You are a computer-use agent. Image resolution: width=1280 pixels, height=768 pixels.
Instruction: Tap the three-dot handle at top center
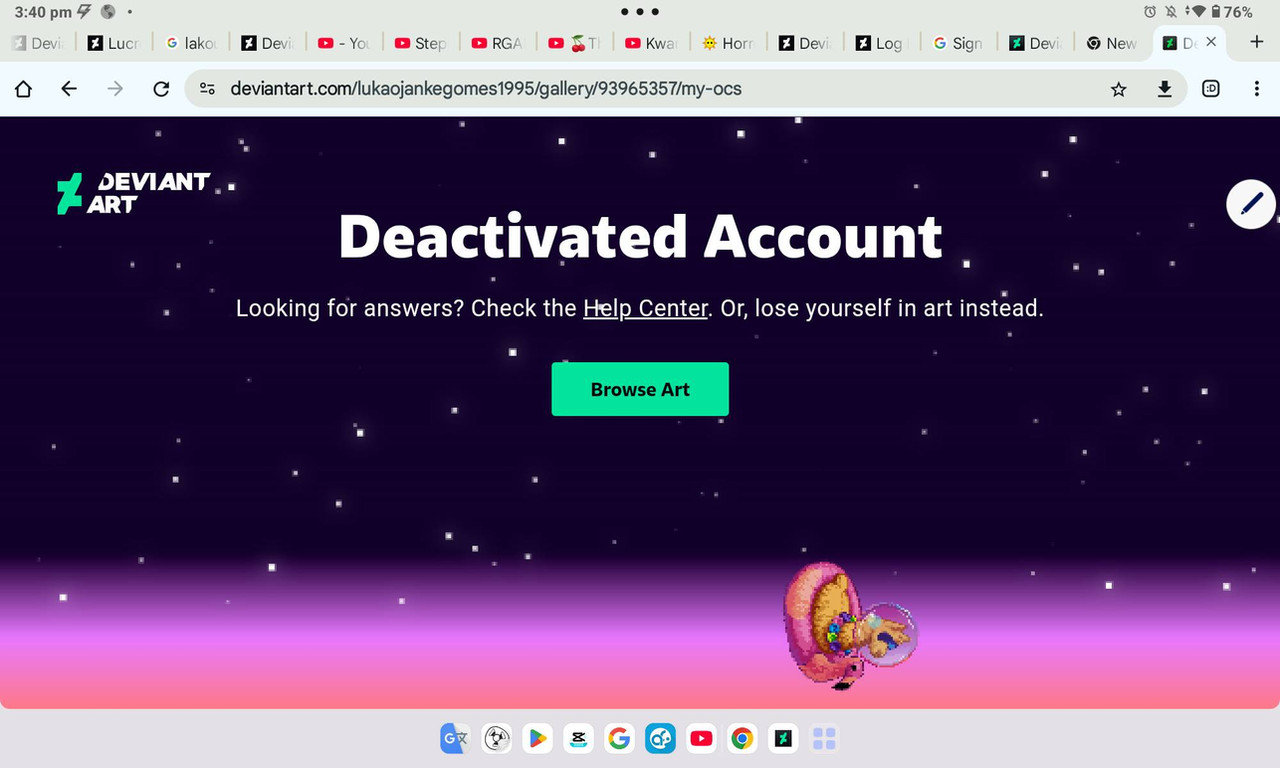[x=640, y=12]
